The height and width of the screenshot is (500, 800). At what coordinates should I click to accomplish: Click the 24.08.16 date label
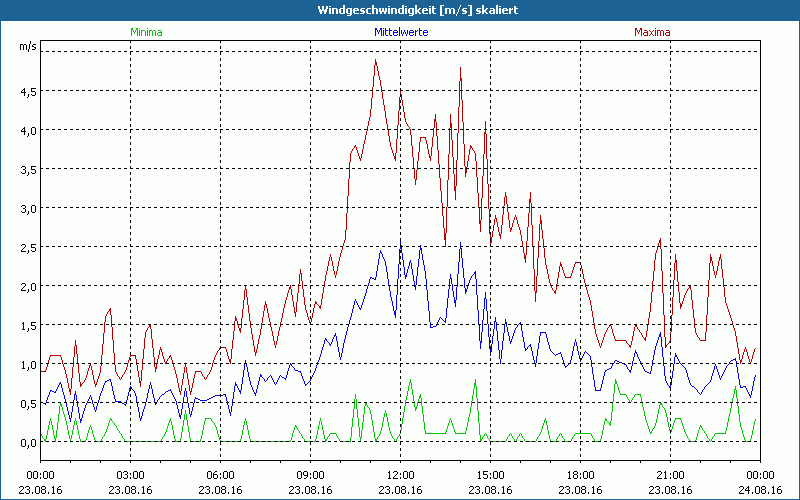click(x=760, y=490)
